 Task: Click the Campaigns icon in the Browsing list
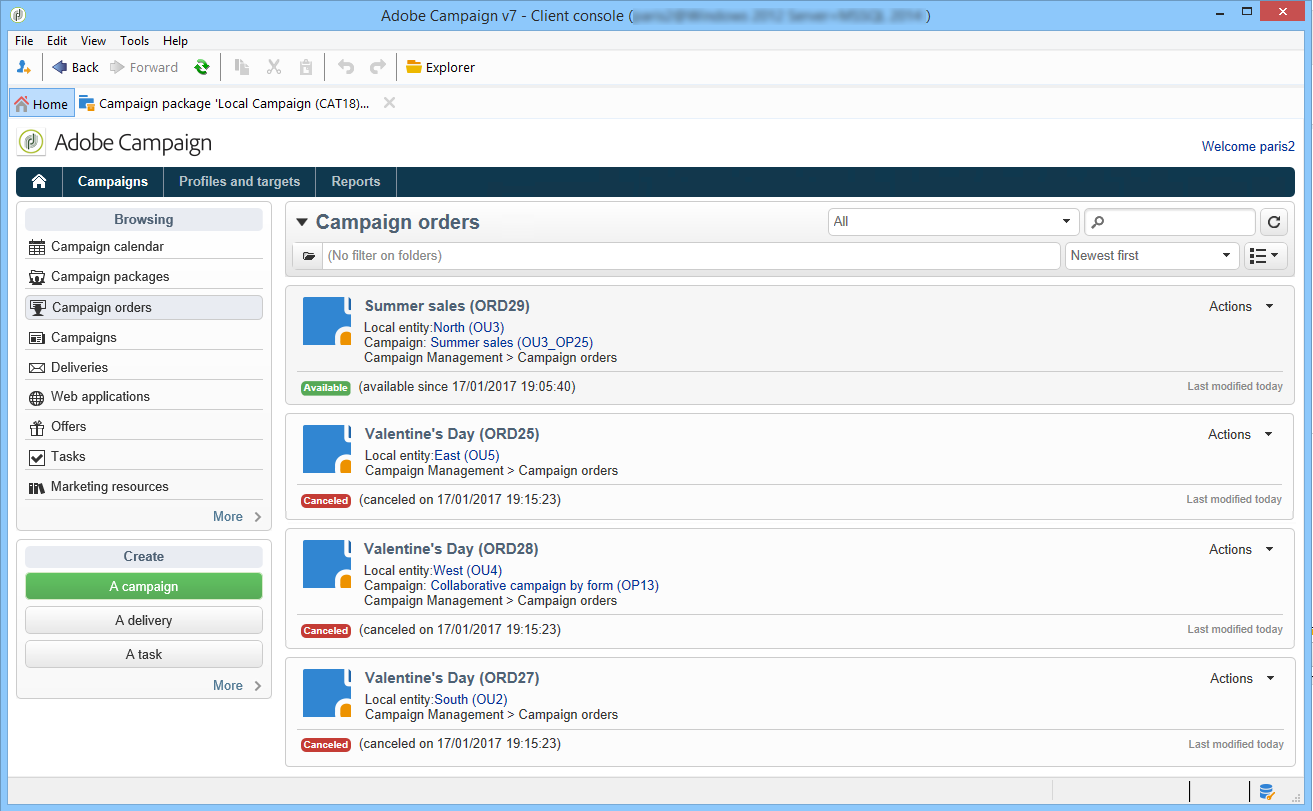point(37,338)
